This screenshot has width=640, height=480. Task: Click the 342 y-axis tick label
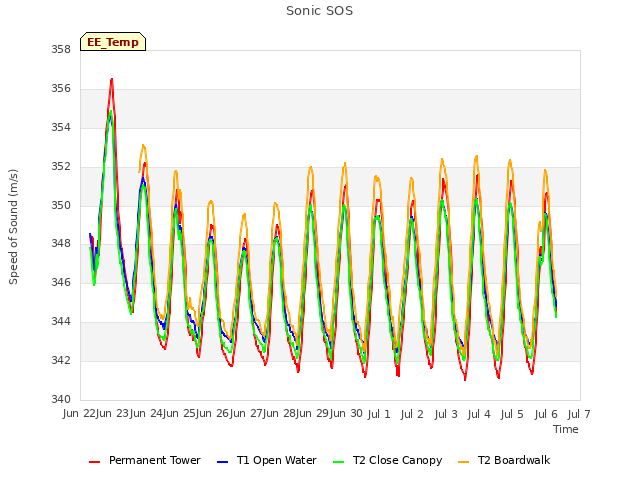(61, 360)
